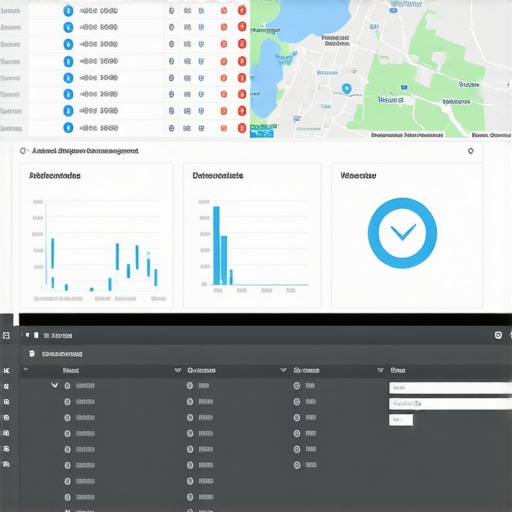512x512 pixels.
Task: Collapse the first row of the dark table using its chevron
Action: pos(54,385)
